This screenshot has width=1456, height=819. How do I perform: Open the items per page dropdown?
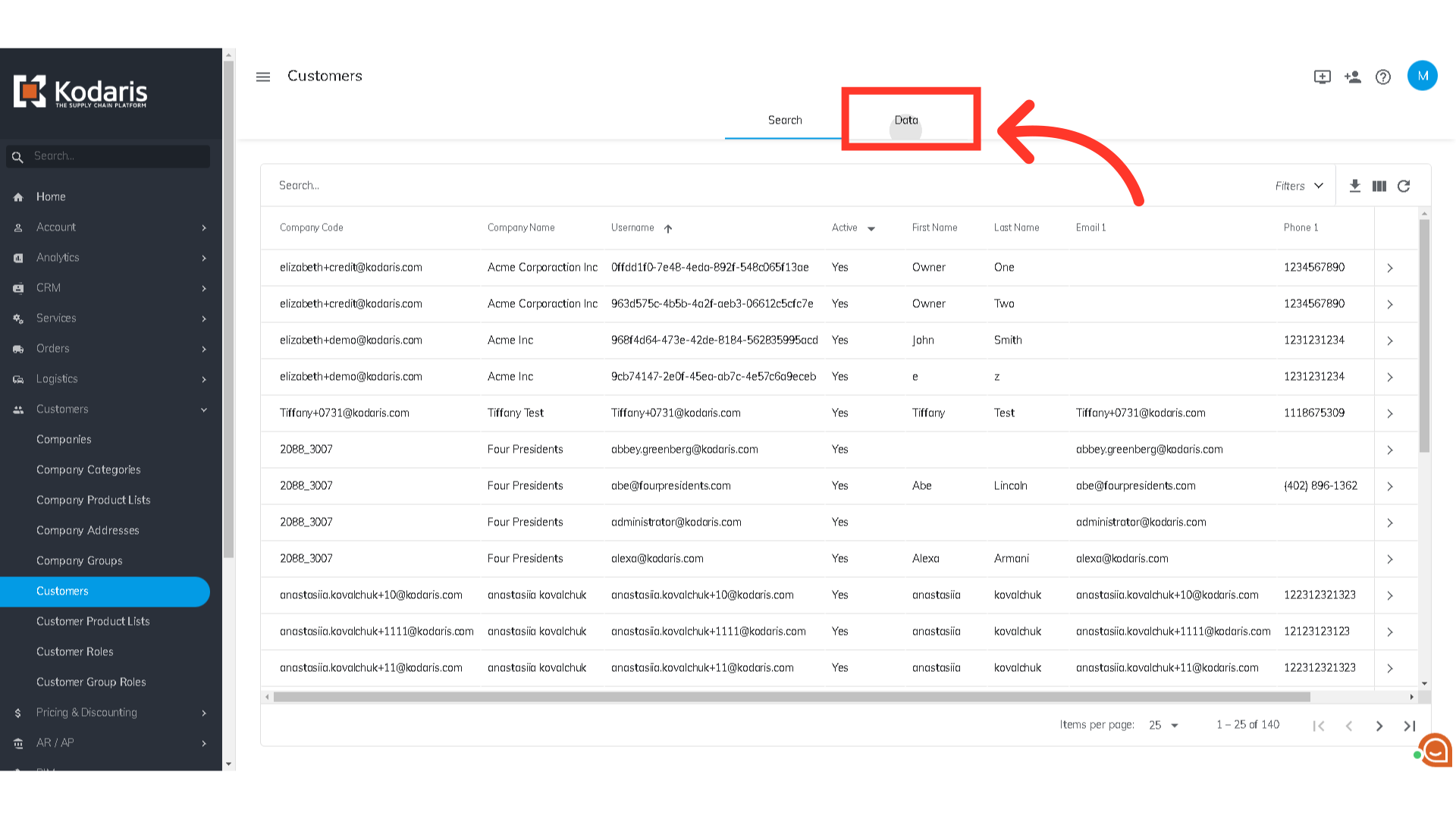[x=1163, y=725]
